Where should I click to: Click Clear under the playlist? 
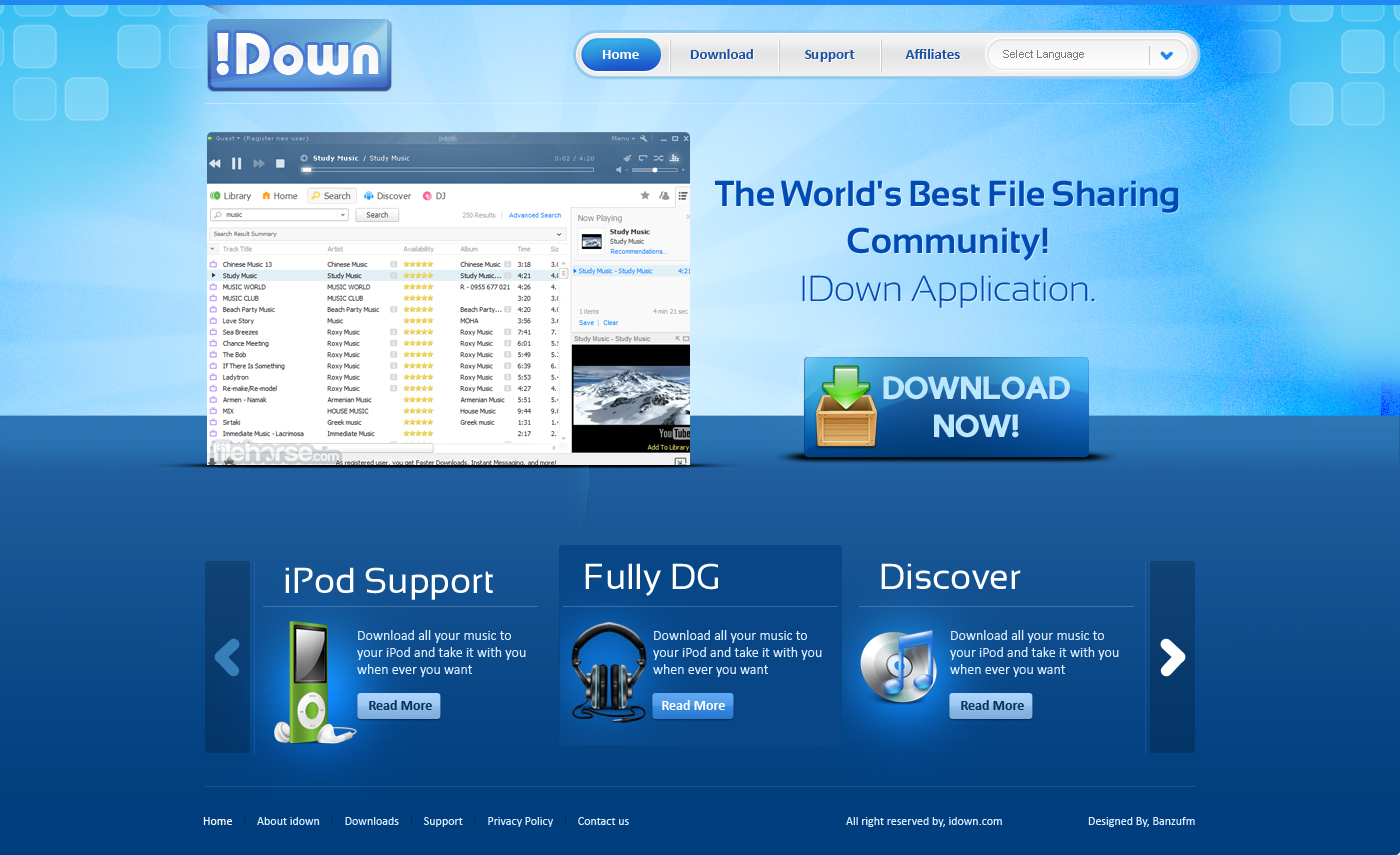click(x=610, y=323)
